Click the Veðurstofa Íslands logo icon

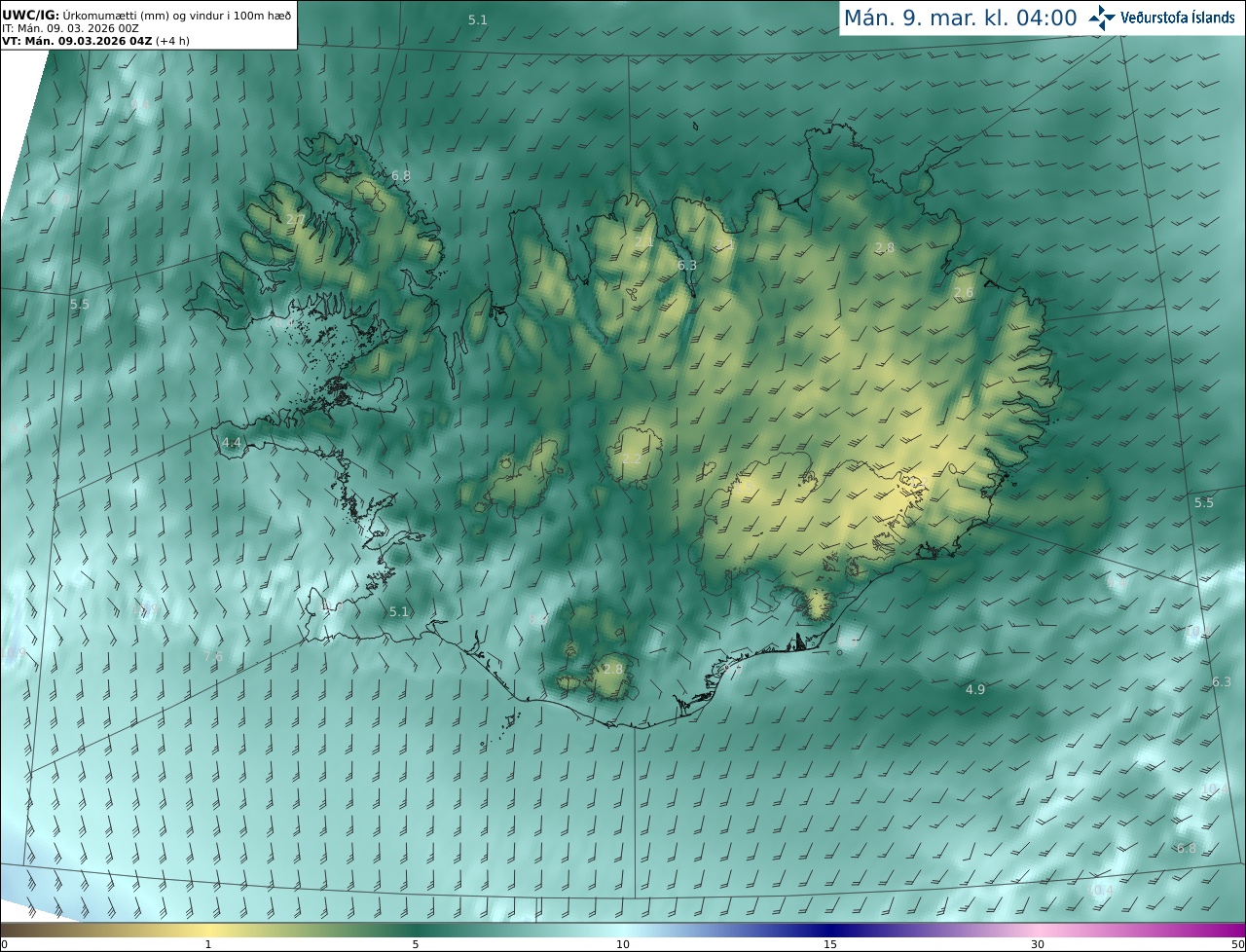click(x=1102, y=18)
